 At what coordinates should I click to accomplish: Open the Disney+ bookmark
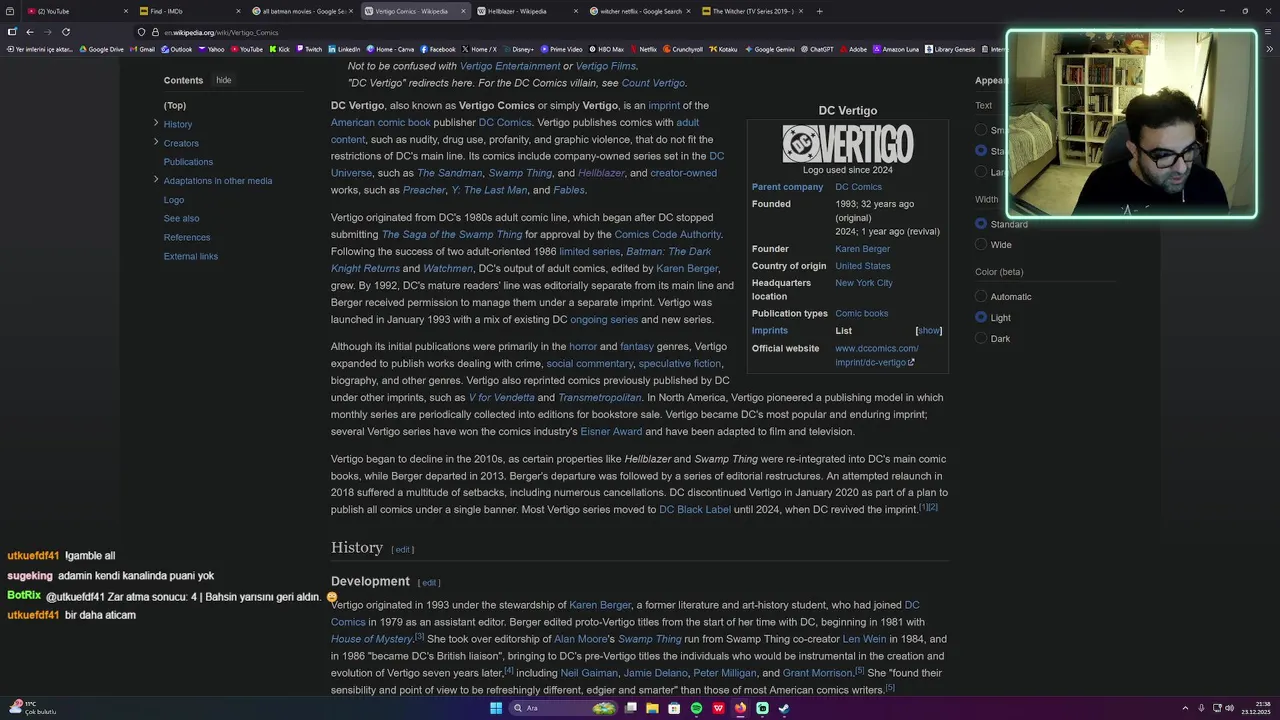click(x=519, y=49)
